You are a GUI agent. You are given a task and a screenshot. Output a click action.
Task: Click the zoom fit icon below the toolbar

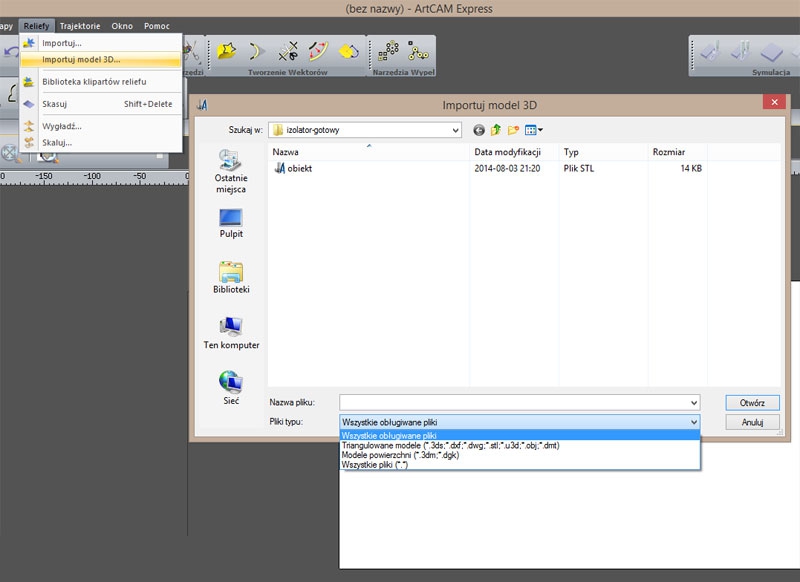[x=10, y=154]
